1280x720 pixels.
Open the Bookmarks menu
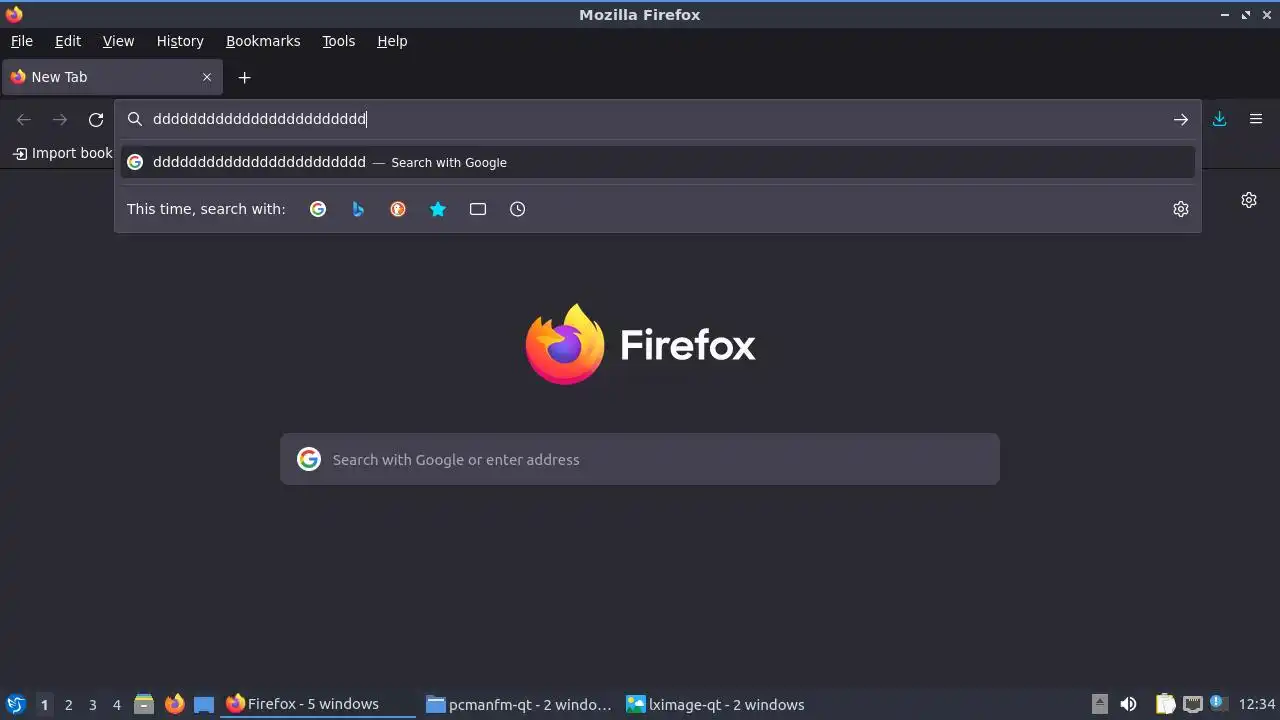coord(263,41)
